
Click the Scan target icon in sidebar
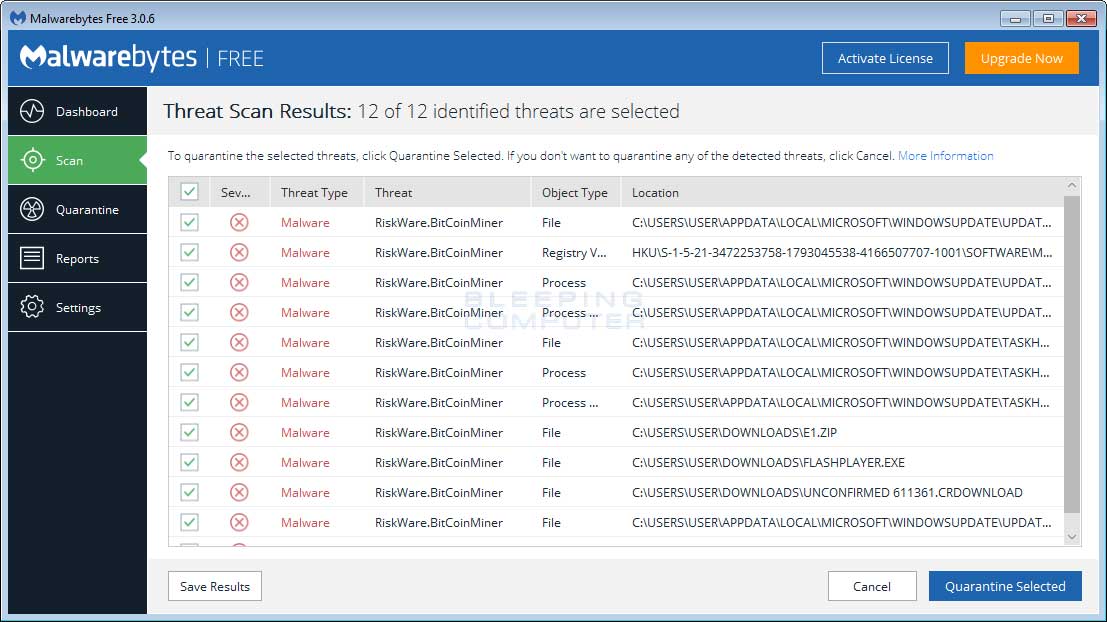(x=32, y=160)
